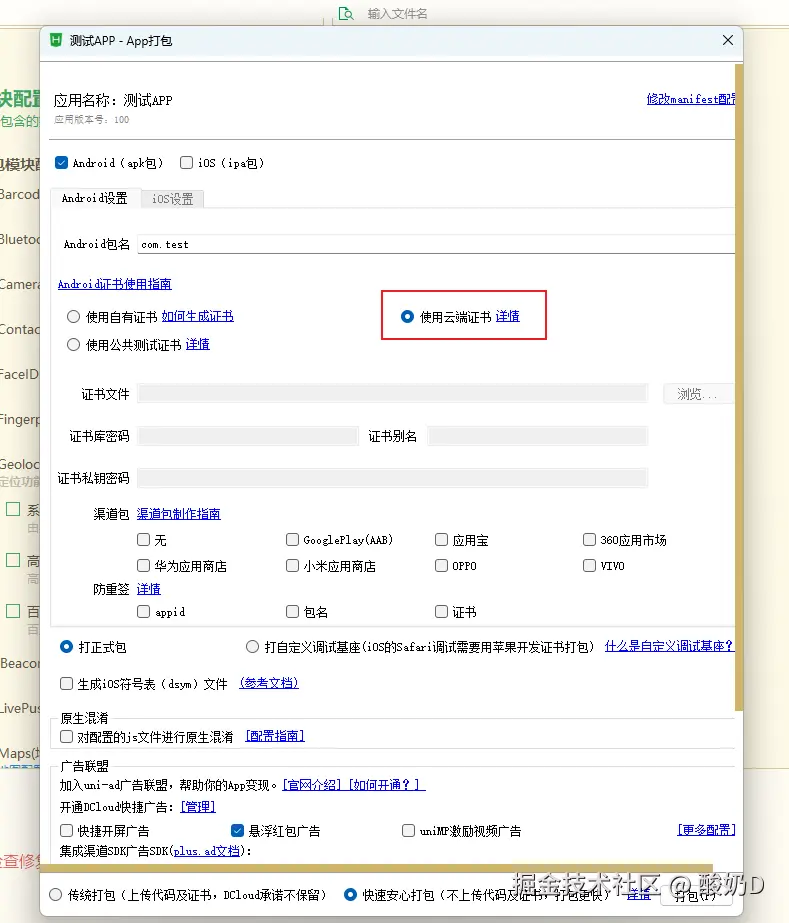Check the appid anti-resign checkbox
Screen dimensions: 789x923
click(143, 612)
